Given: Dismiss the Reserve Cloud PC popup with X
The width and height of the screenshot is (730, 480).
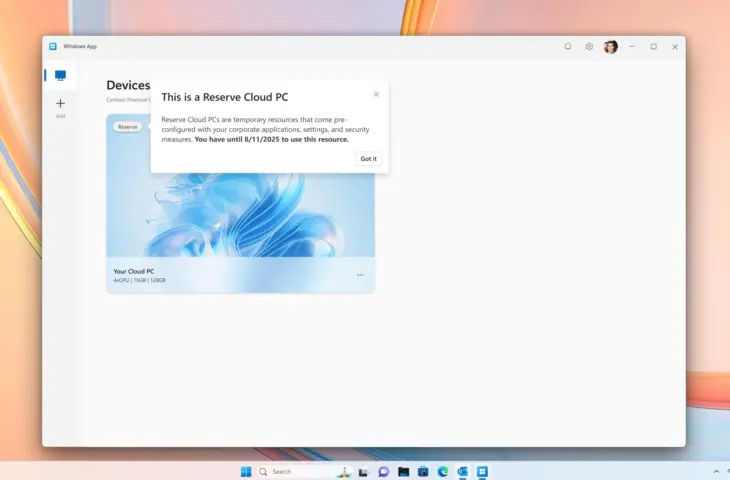Looking at the screenshot, I should click(376, 95).
